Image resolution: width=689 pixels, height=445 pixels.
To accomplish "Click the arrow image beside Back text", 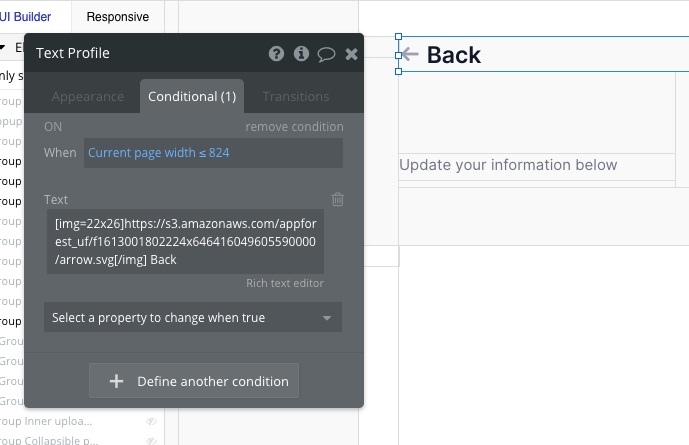I will (x=409, y=54).
